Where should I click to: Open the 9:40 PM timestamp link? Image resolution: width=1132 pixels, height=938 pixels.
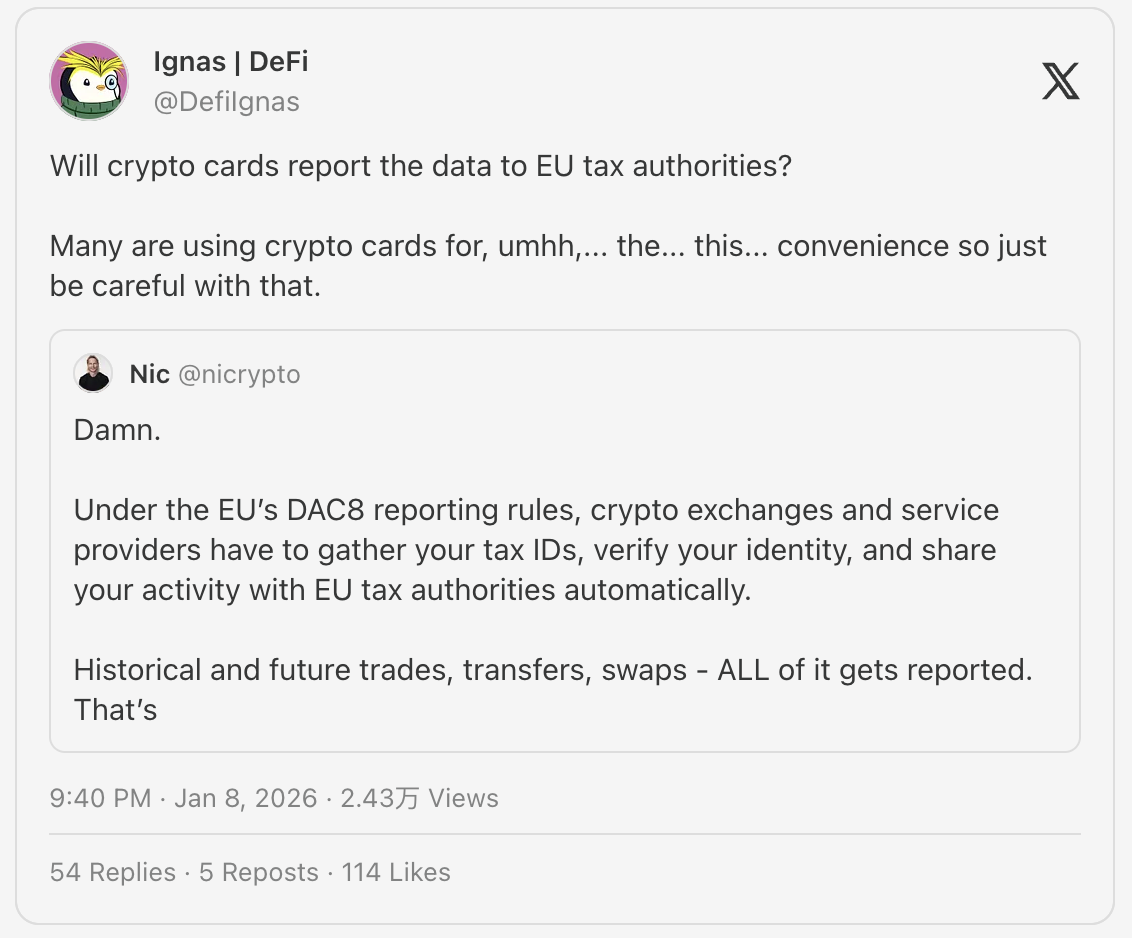(x=100, y=798)
